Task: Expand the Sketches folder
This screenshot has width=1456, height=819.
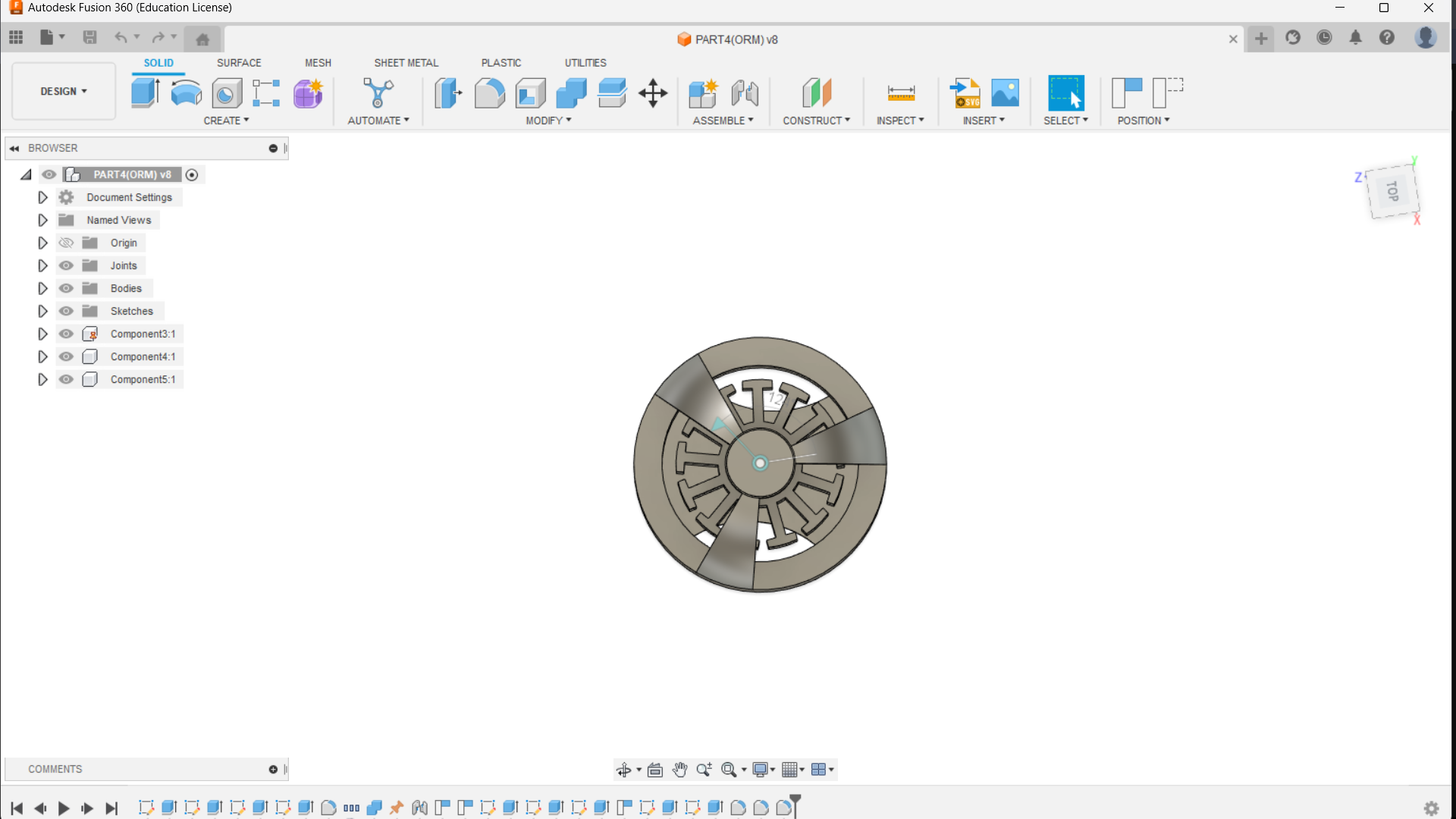Action: pyautogui.click(x=42, y=311)
